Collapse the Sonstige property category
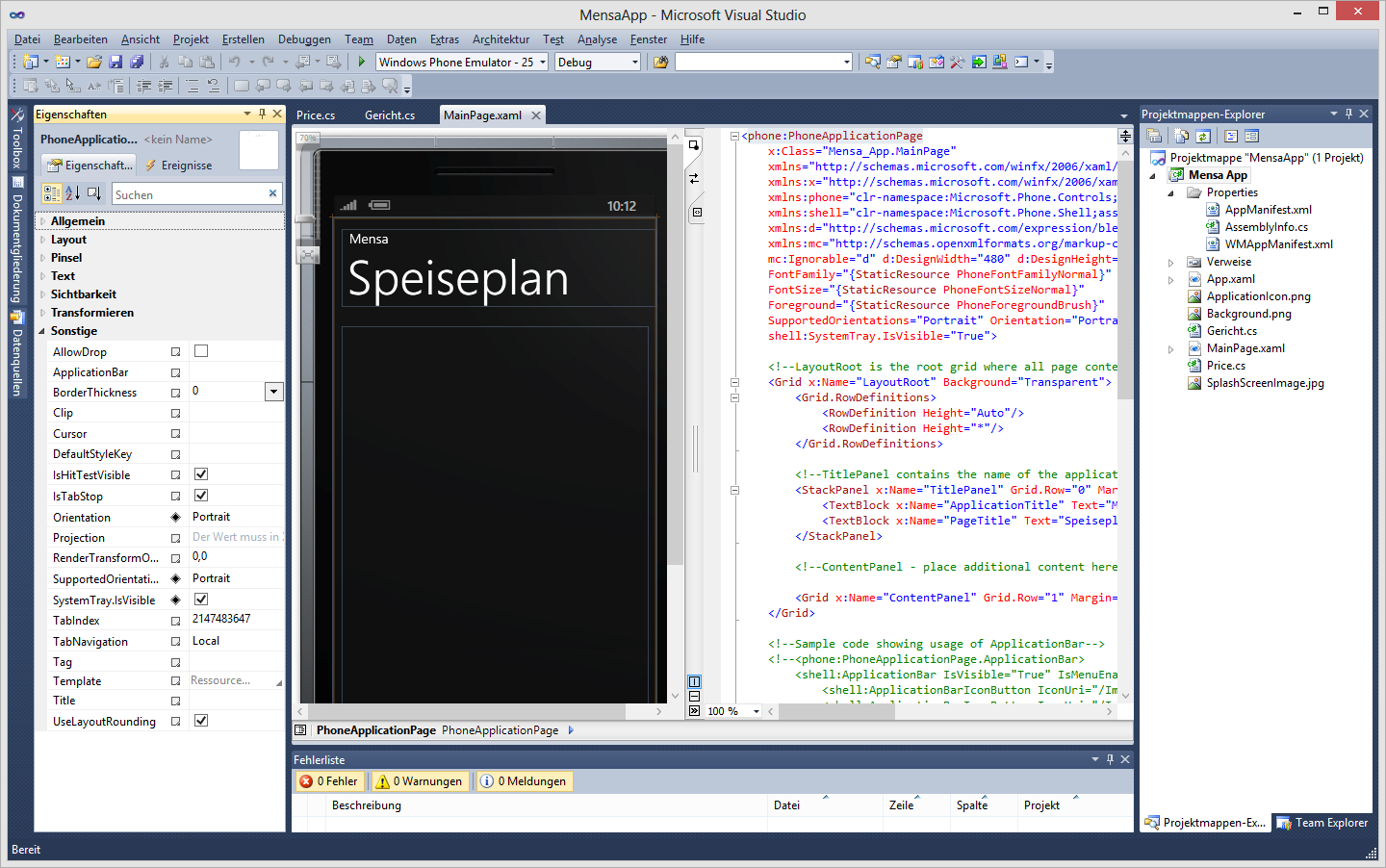 pos(42,331)
